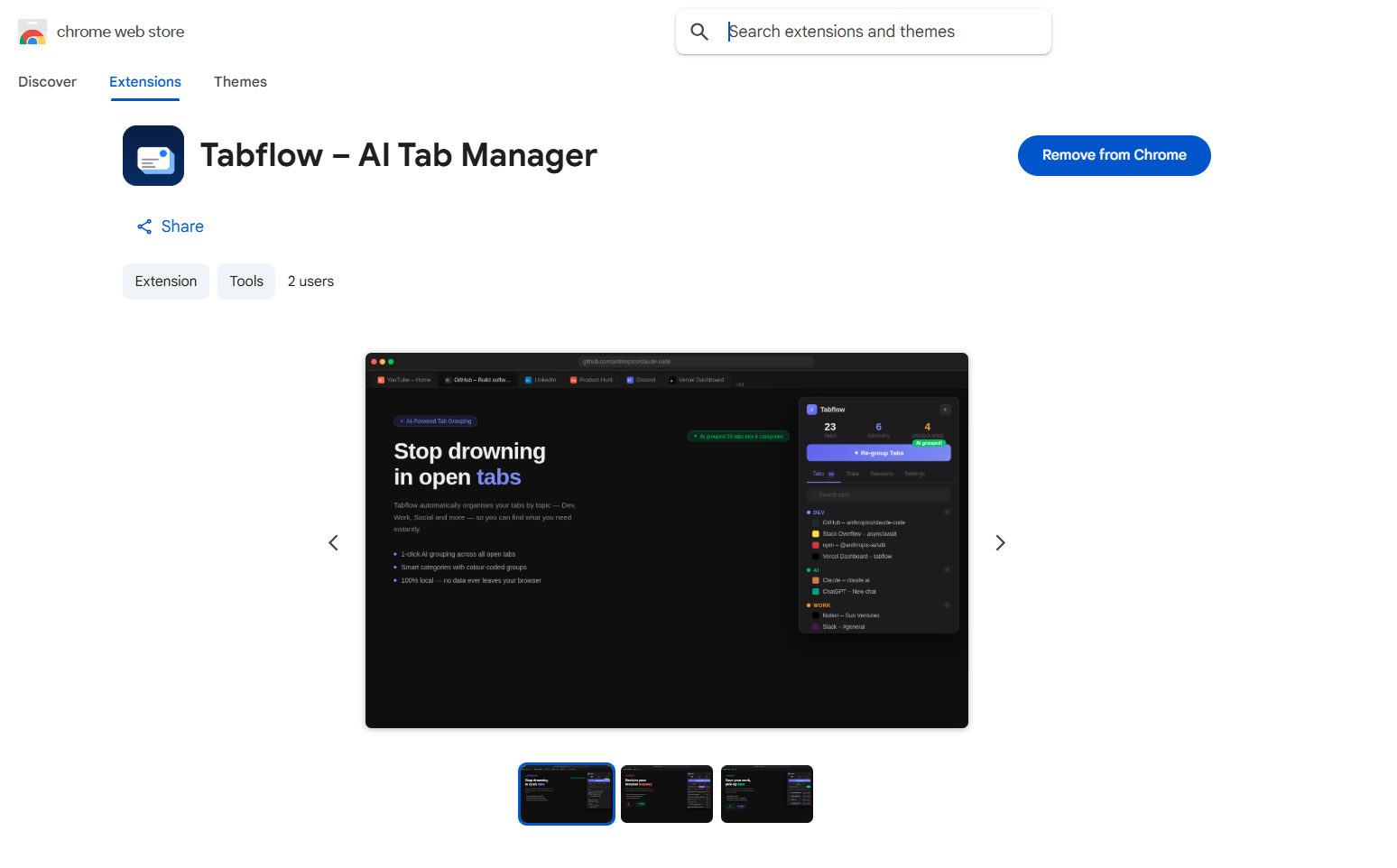Click the main screenshot preview image
Screen dimensions: 1397x868
[667, 540]
